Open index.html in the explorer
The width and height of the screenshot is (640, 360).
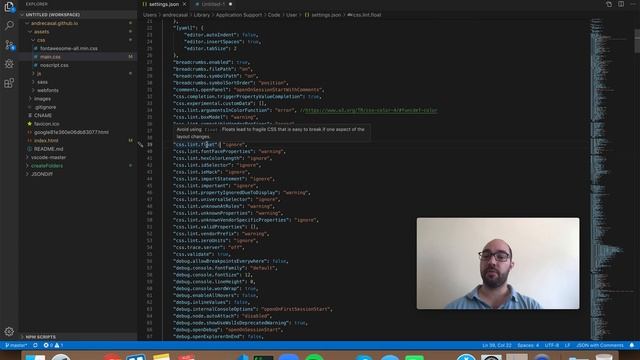point(78,140)
